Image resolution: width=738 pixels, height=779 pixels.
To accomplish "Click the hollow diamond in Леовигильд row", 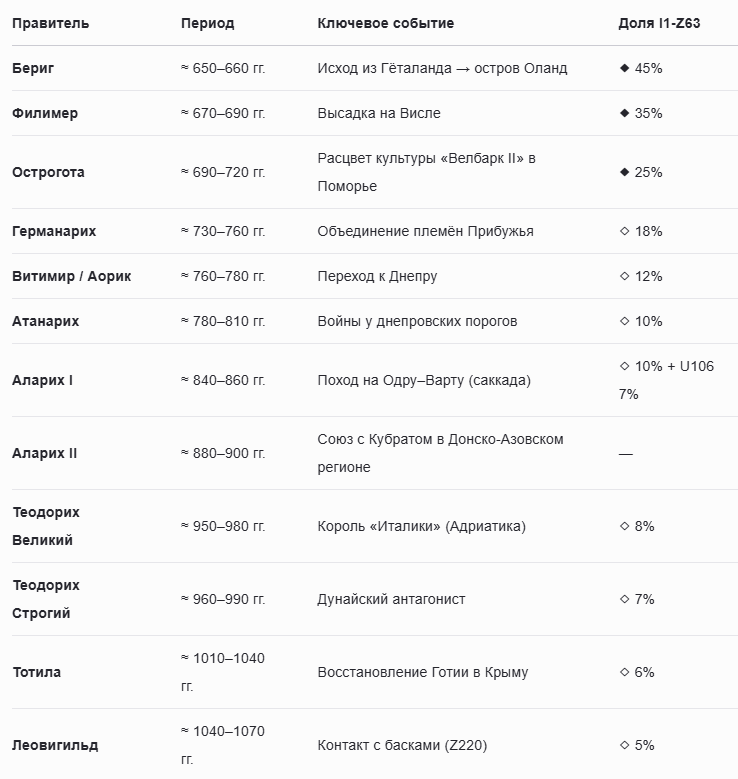I will coord(625,745).
